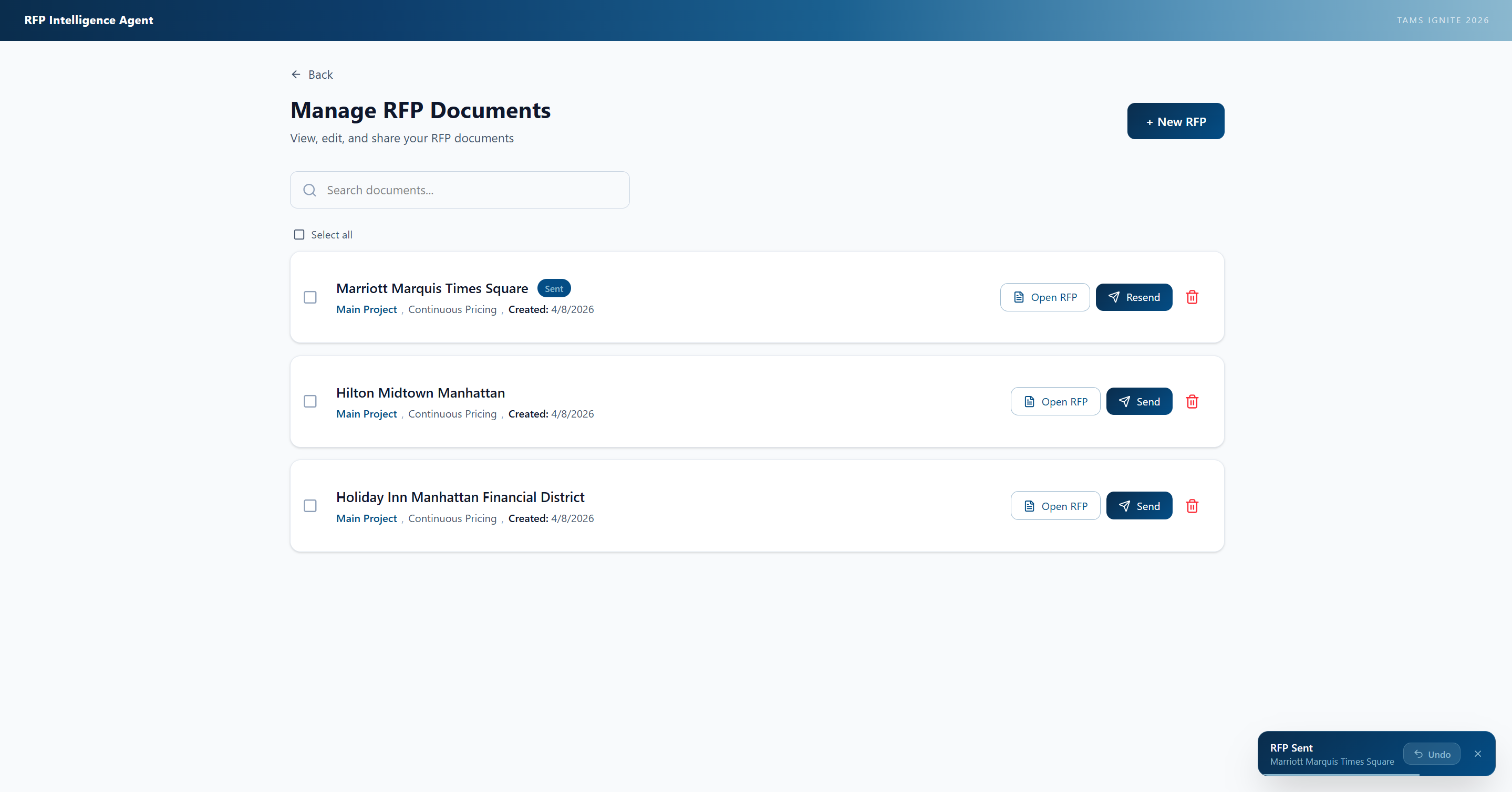Resend the Marriott Marquis Times Square RFP

1134,297
